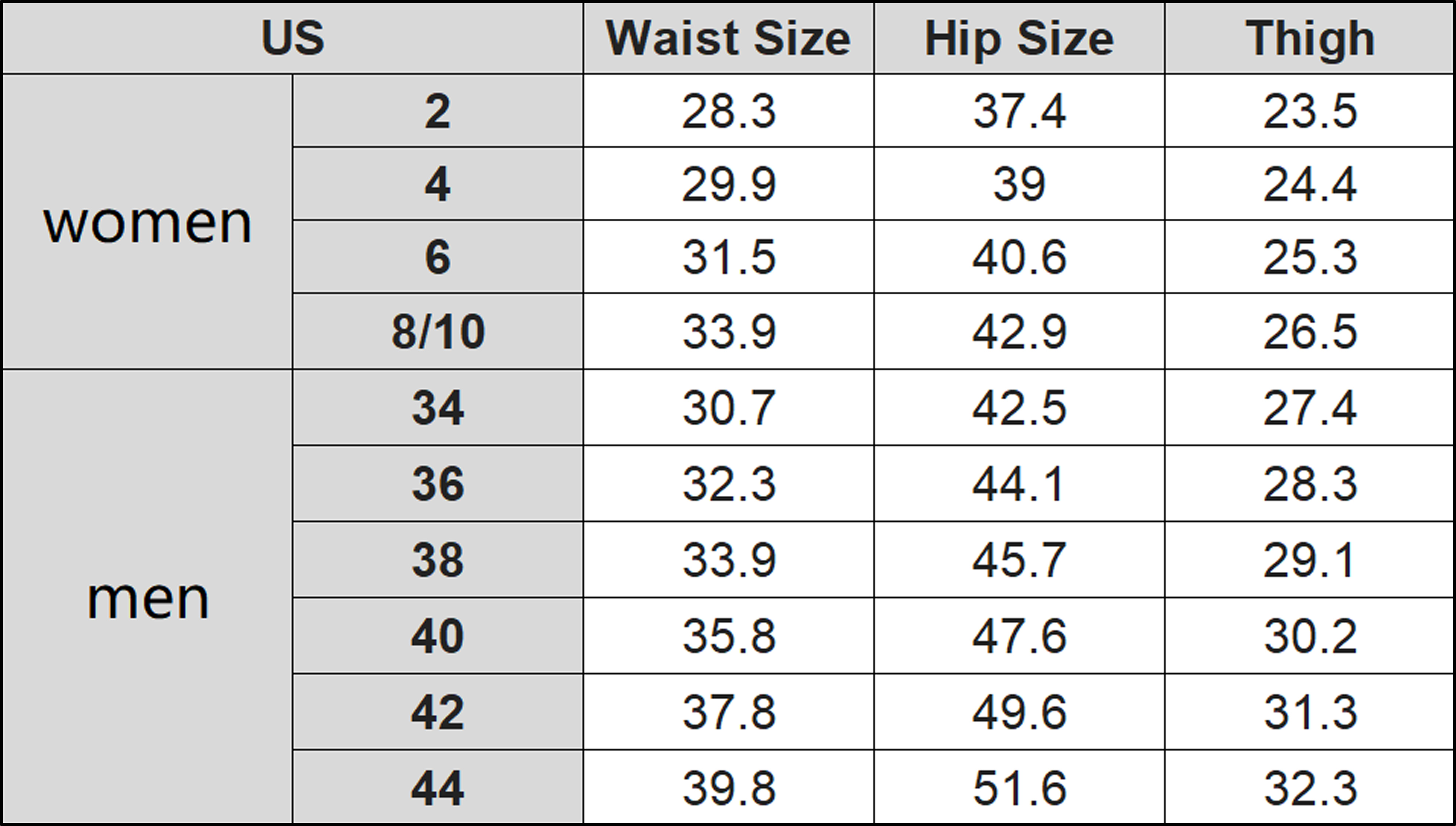Select the women category cell
This screenshot has height=826, width=1456.
(x=147, y=222)
